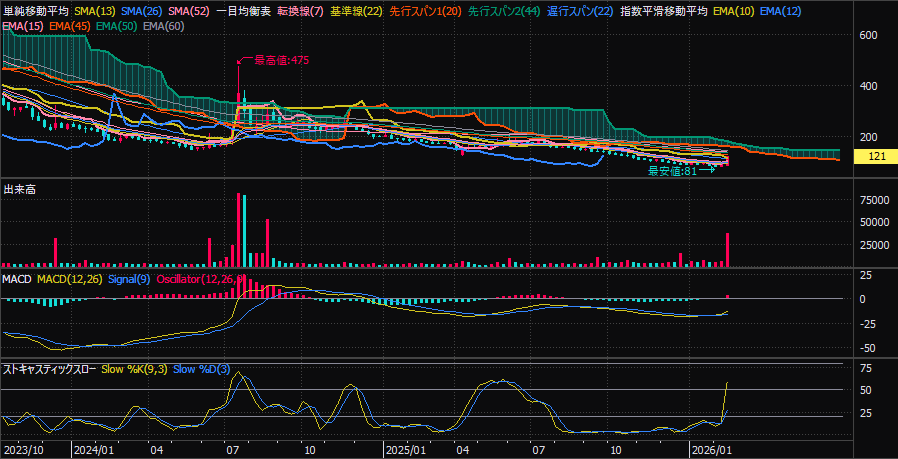
Task: Click the 2025/01 date on time axis
Action: pos(408,450)
